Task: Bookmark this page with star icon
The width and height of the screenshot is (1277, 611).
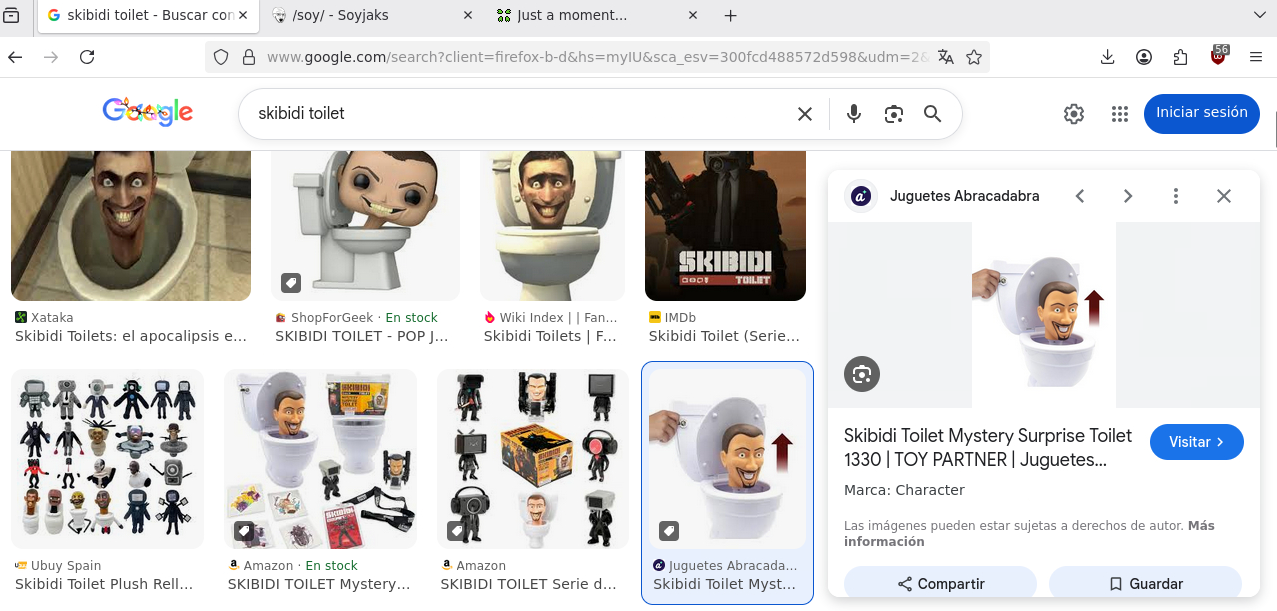Action: pyautogui.click(x=973, y=57)
